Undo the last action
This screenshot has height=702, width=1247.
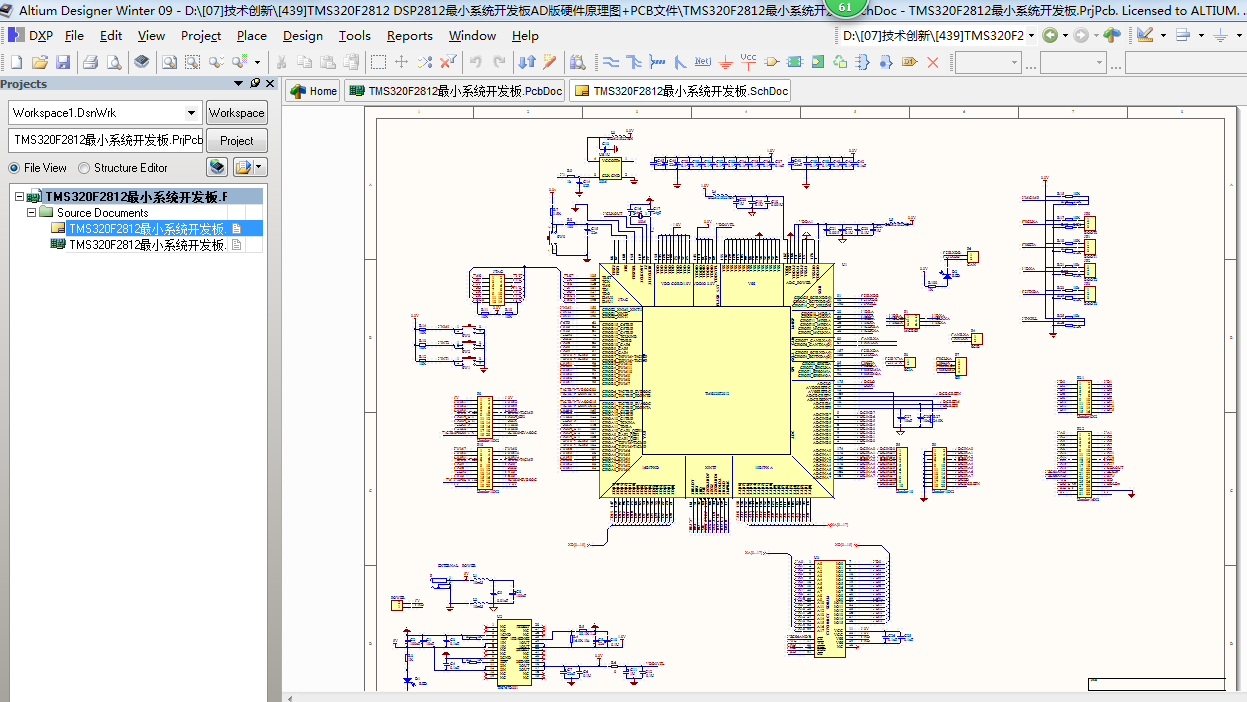click(x=477, y=62)
